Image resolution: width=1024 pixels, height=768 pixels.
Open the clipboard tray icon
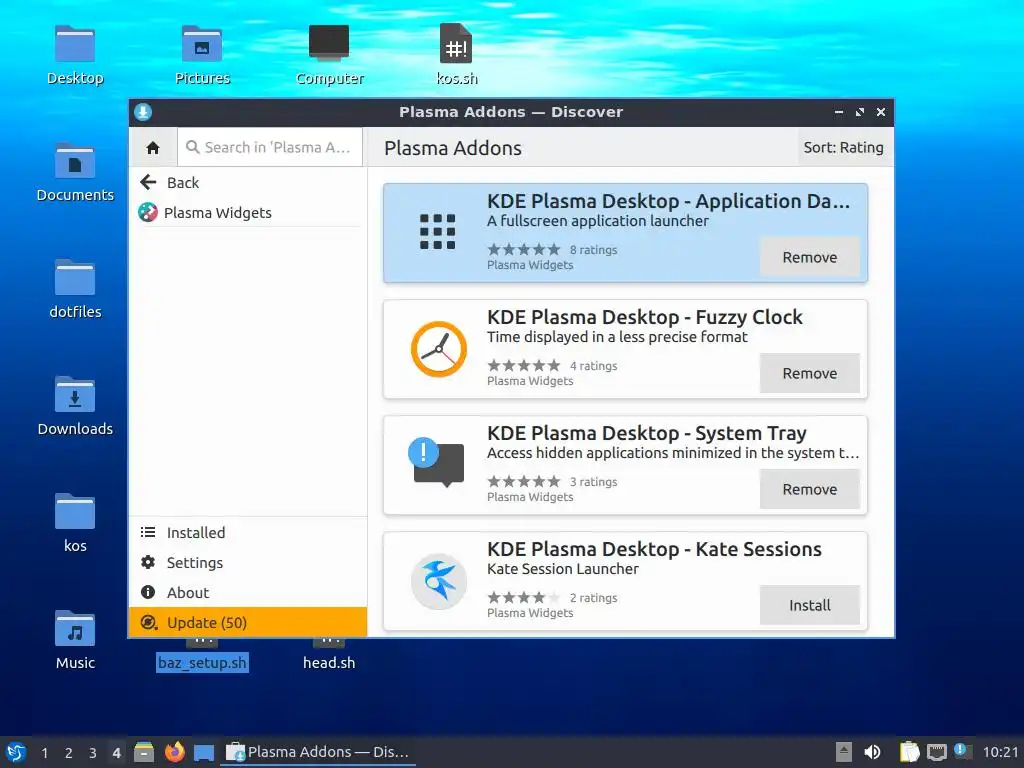909,752
